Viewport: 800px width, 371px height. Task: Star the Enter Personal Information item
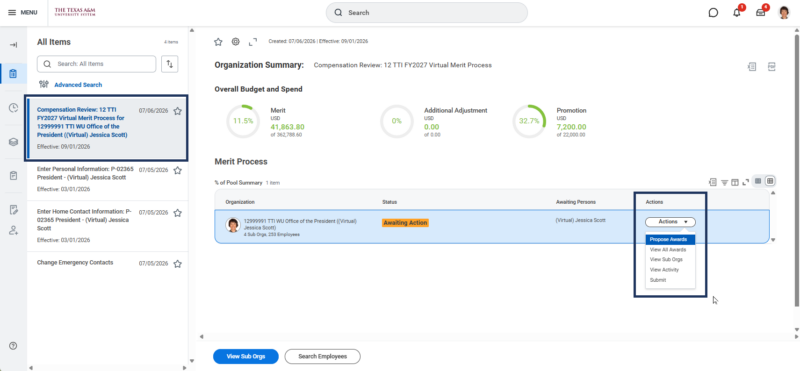(x=178, y=170)
